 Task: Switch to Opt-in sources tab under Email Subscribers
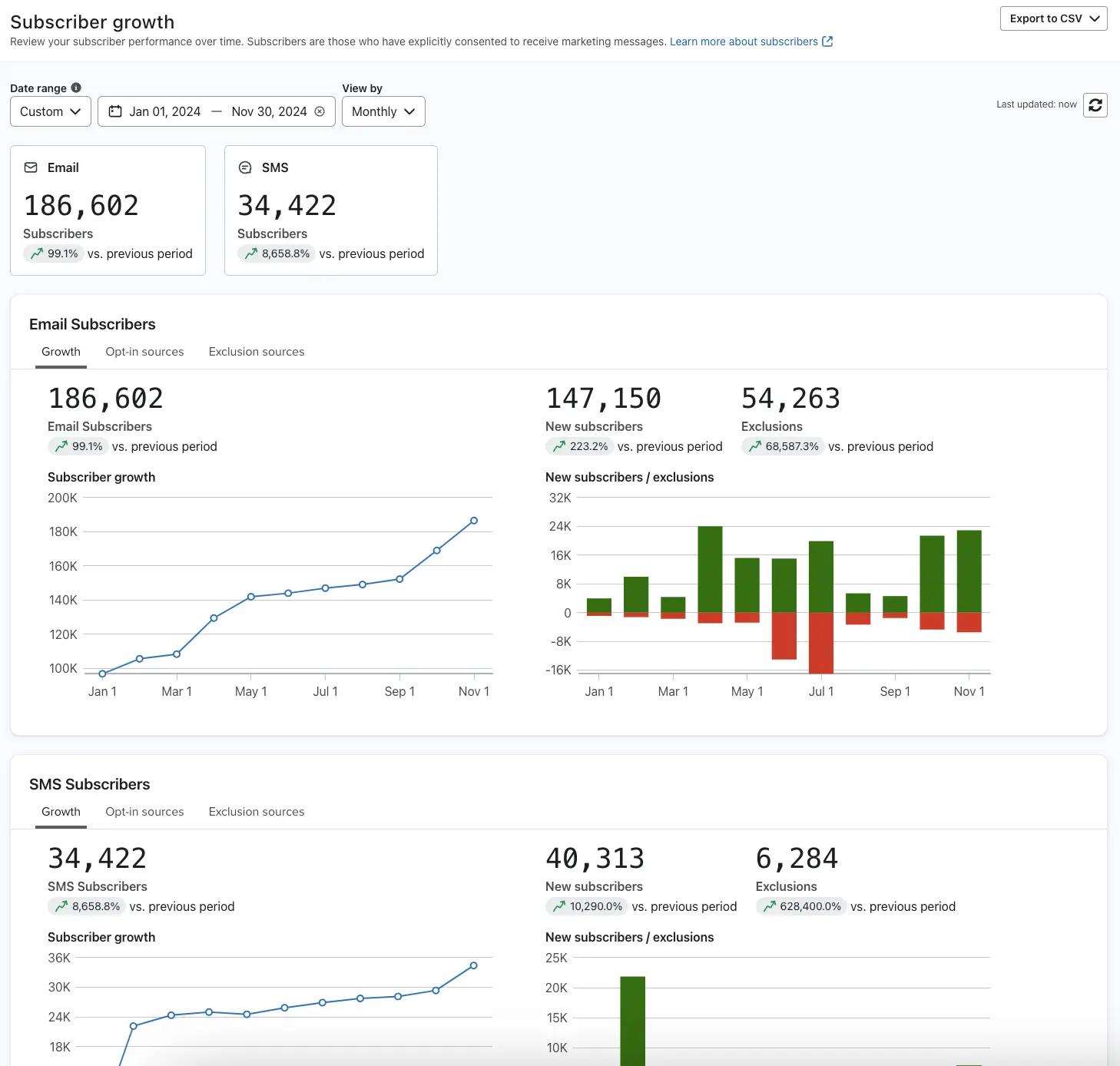[144, 351]
